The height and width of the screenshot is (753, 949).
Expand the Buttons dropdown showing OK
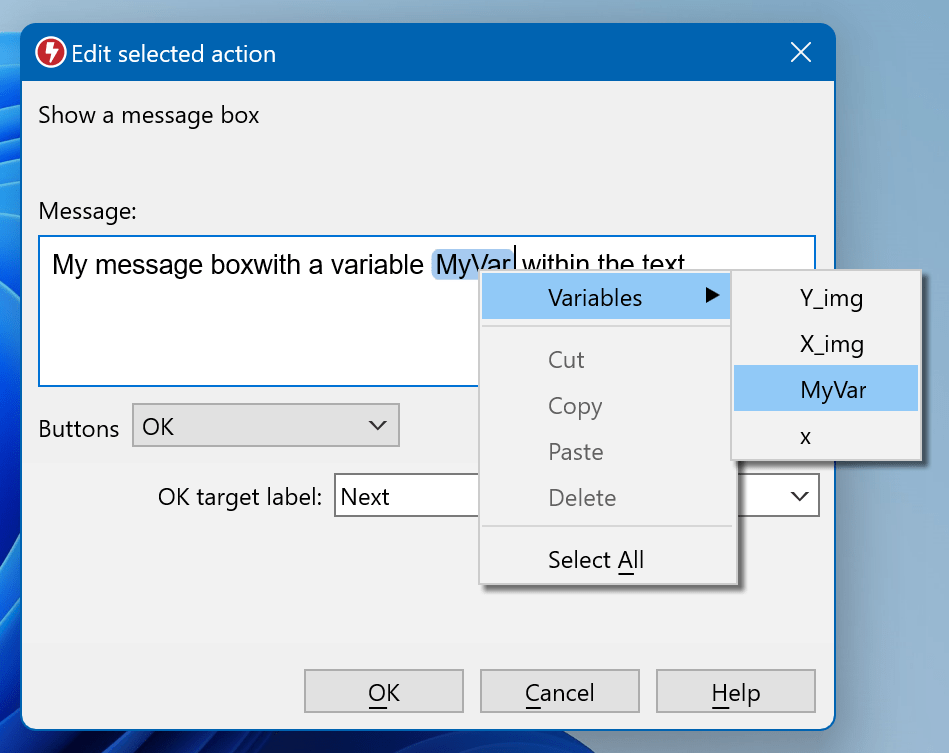click(266, 426)
